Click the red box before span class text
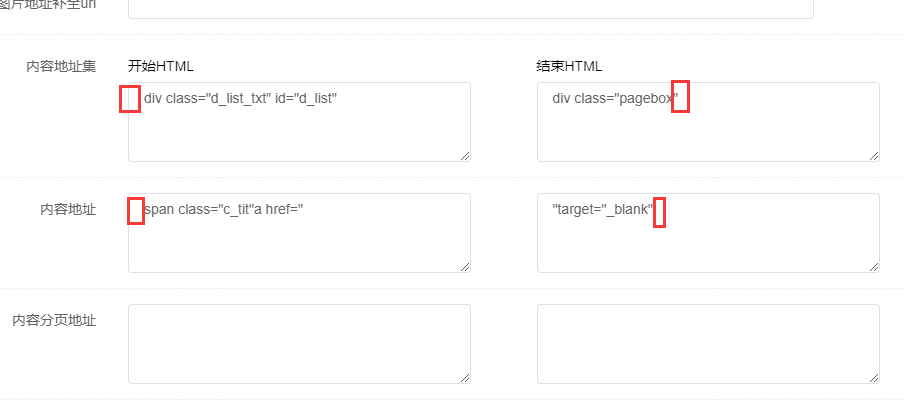The height and width of the screenshot is (407, 907). pyautogui.click(x=136, y=211)
